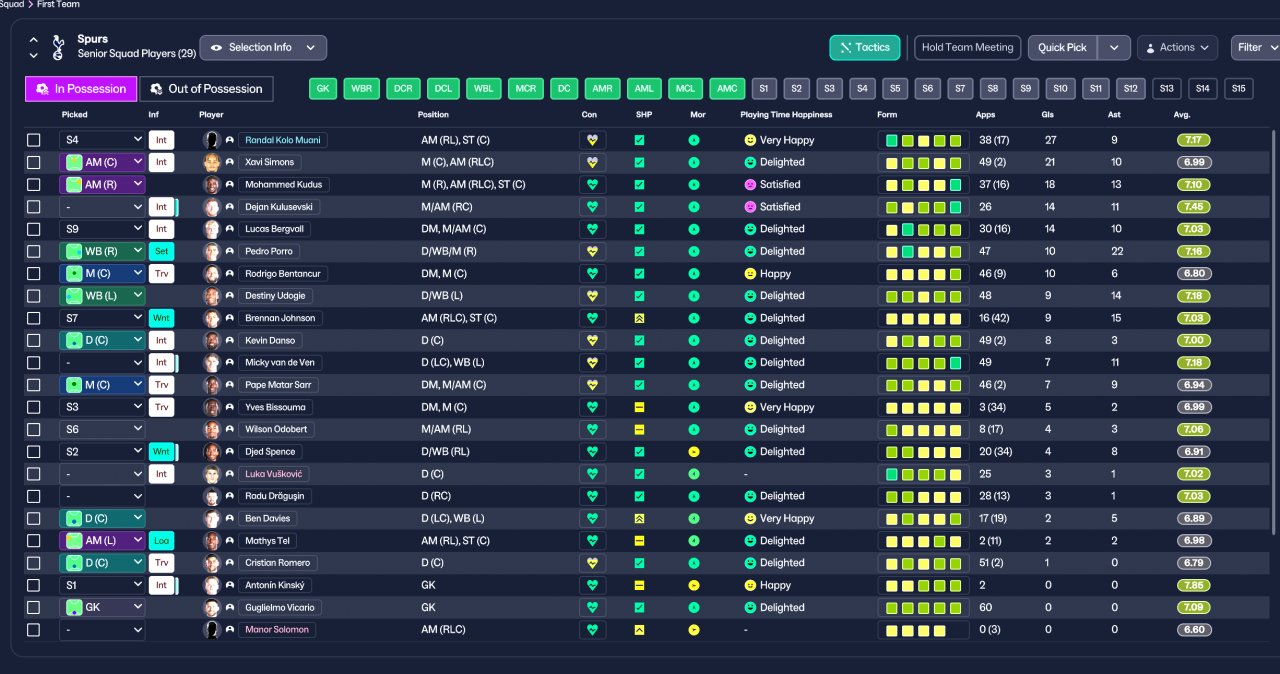
Task: Click the Quick Pick button
Action: tap(1062, 47)
